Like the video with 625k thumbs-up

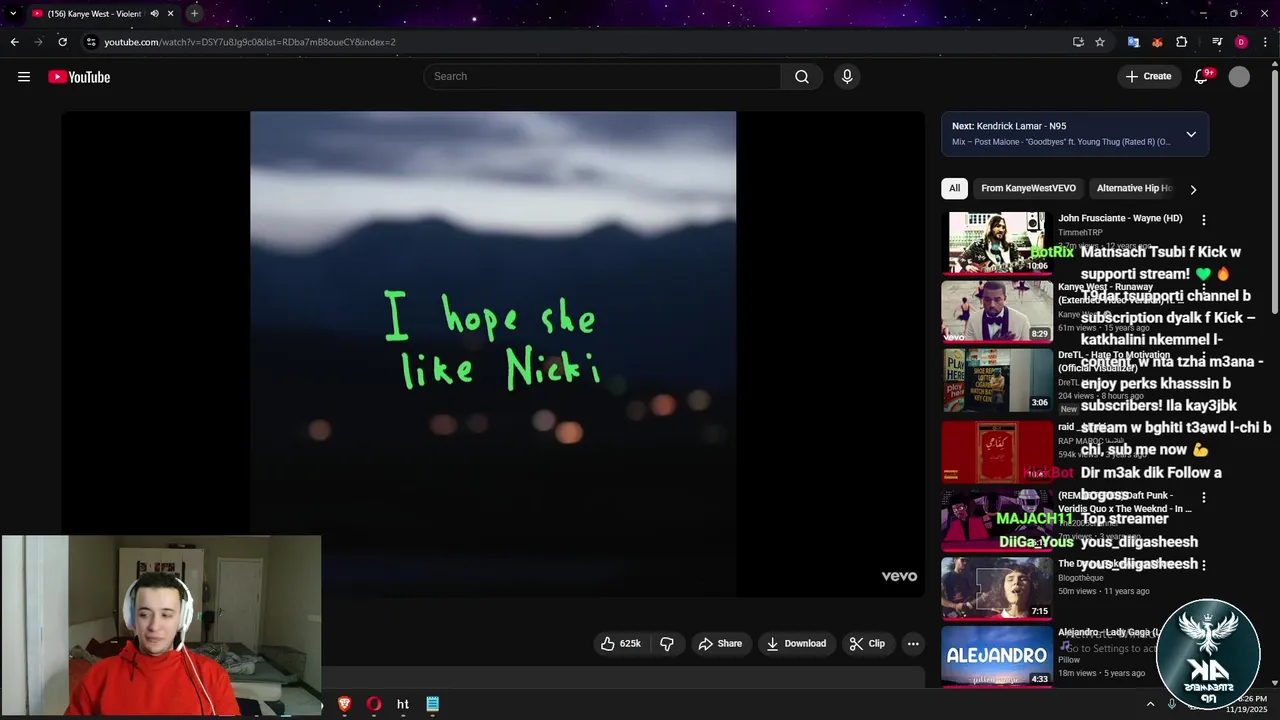click(620, 644)
